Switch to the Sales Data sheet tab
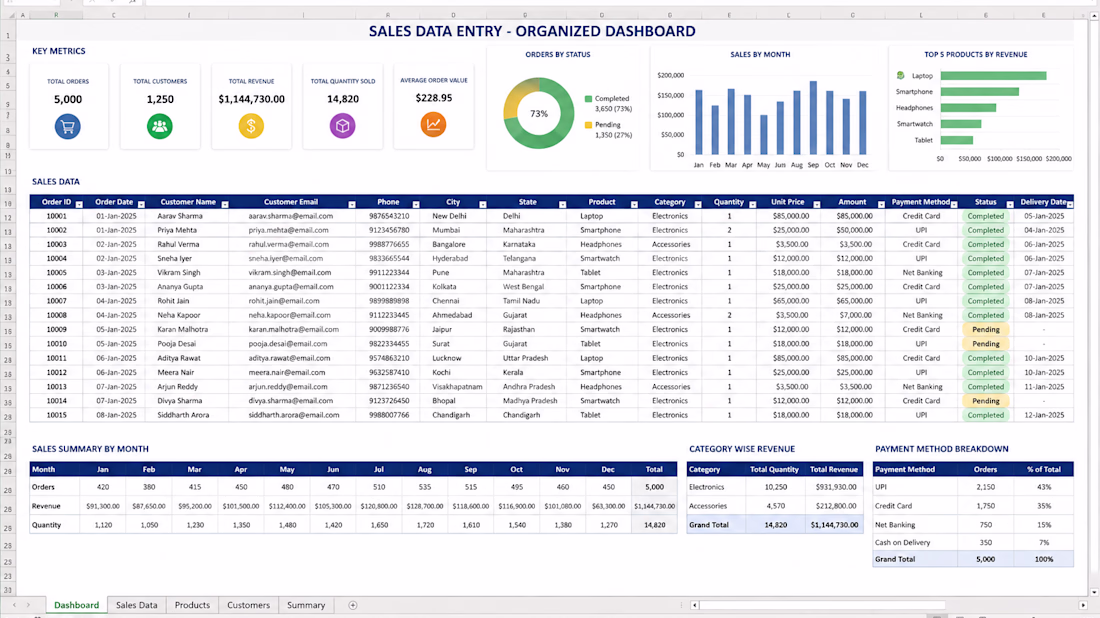 (x=137, y=605)
